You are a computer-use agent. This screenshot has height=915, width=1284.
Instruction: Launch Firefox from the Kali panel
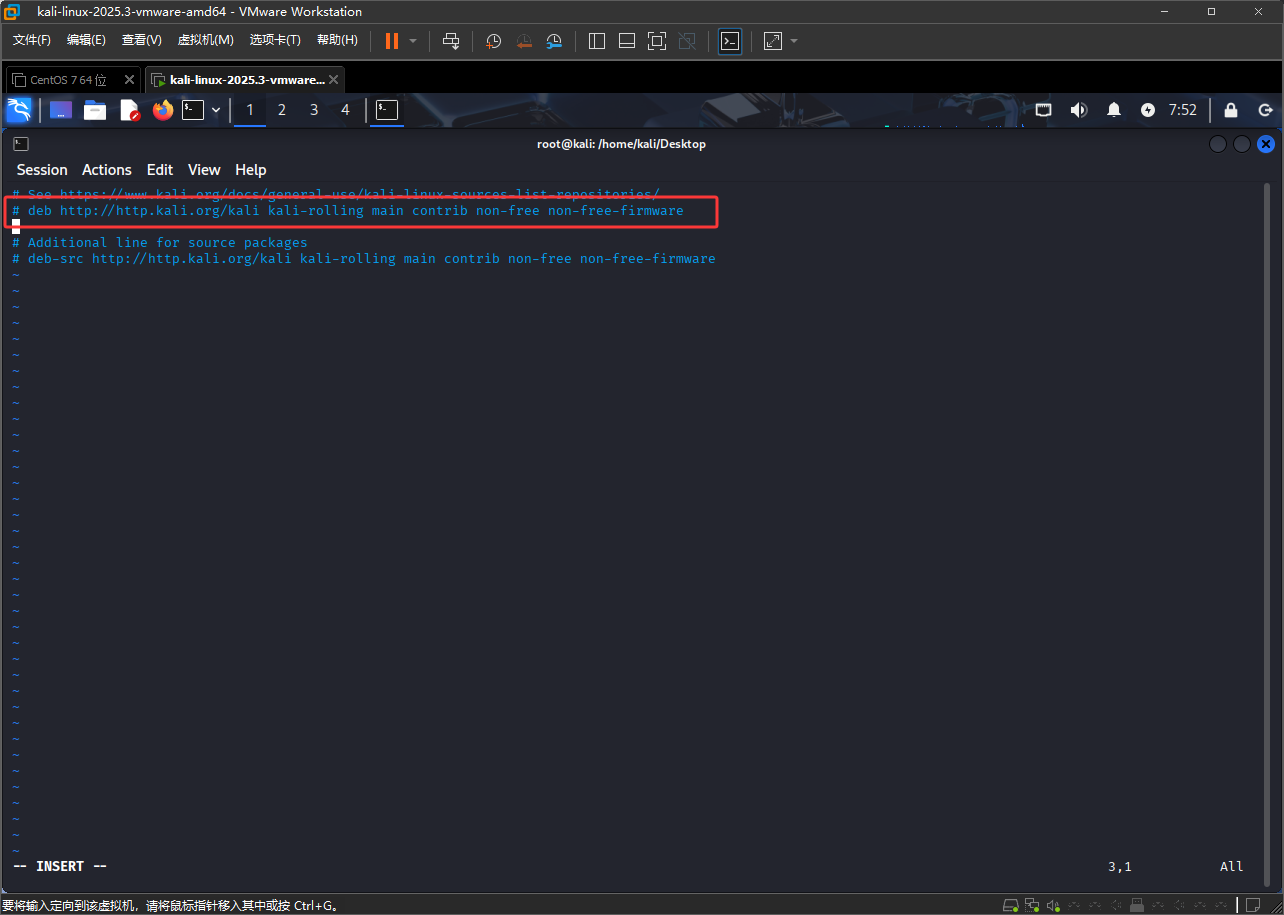click(163, 110)
